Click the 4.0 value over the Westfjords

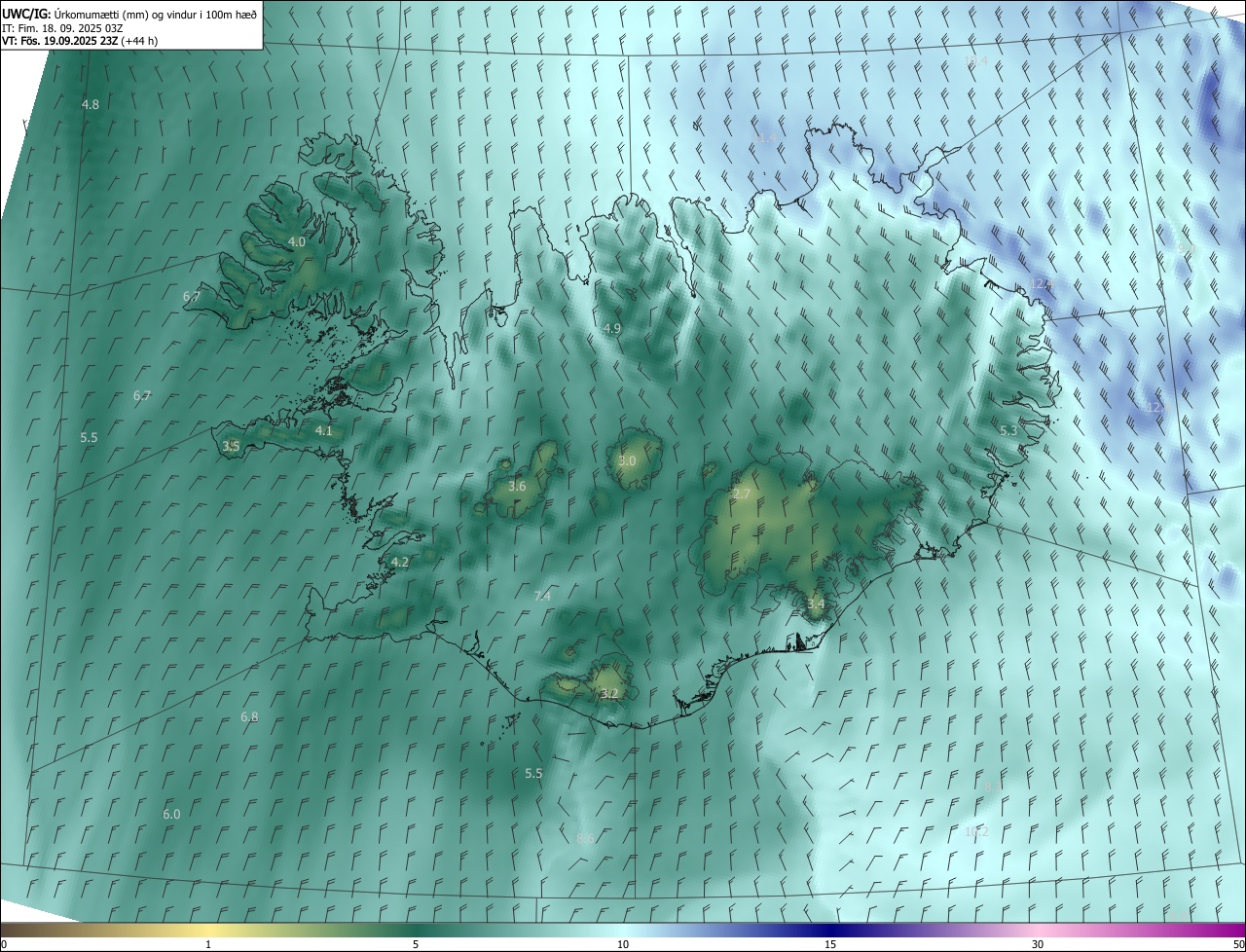[297, 241]
